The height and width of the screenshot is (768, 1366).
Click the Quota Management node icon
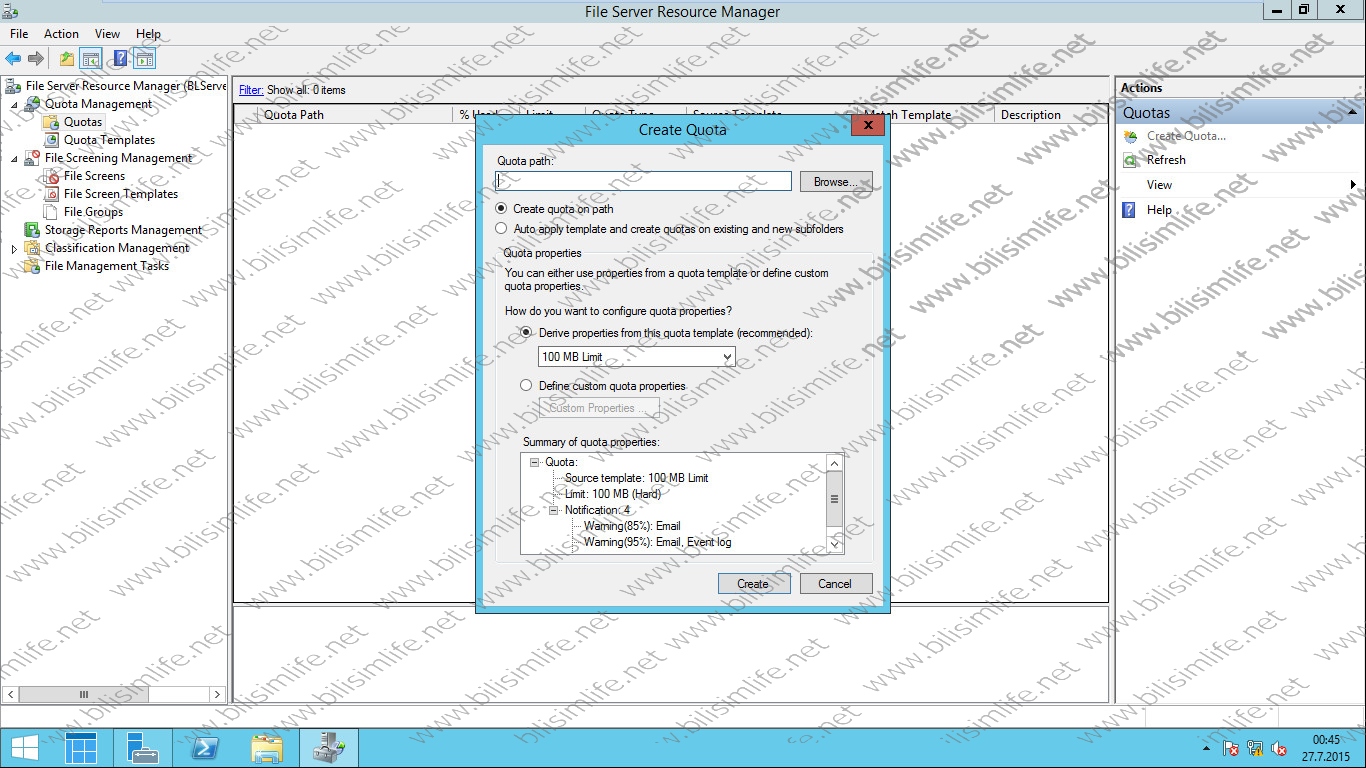pos(33,104)
